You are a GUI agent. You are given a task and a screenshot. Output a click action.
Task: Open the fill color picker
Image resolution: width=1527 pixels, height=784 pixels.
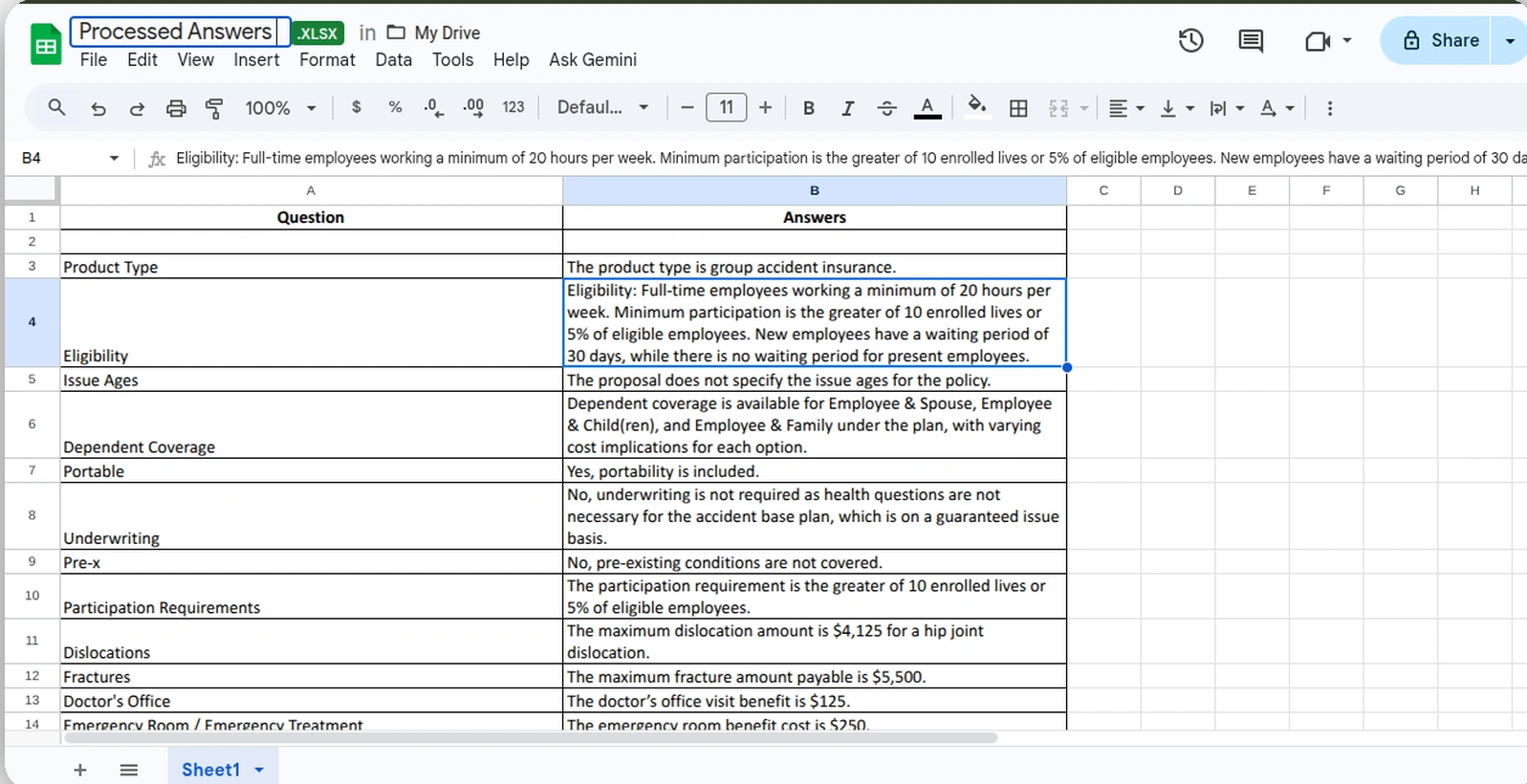point(976,106)
